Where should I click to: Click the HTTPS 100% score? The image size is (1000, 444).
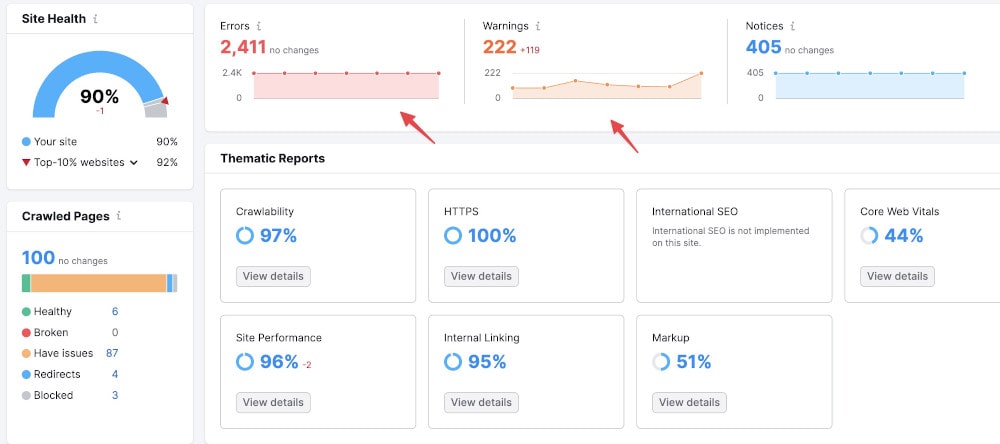(492, 236)
